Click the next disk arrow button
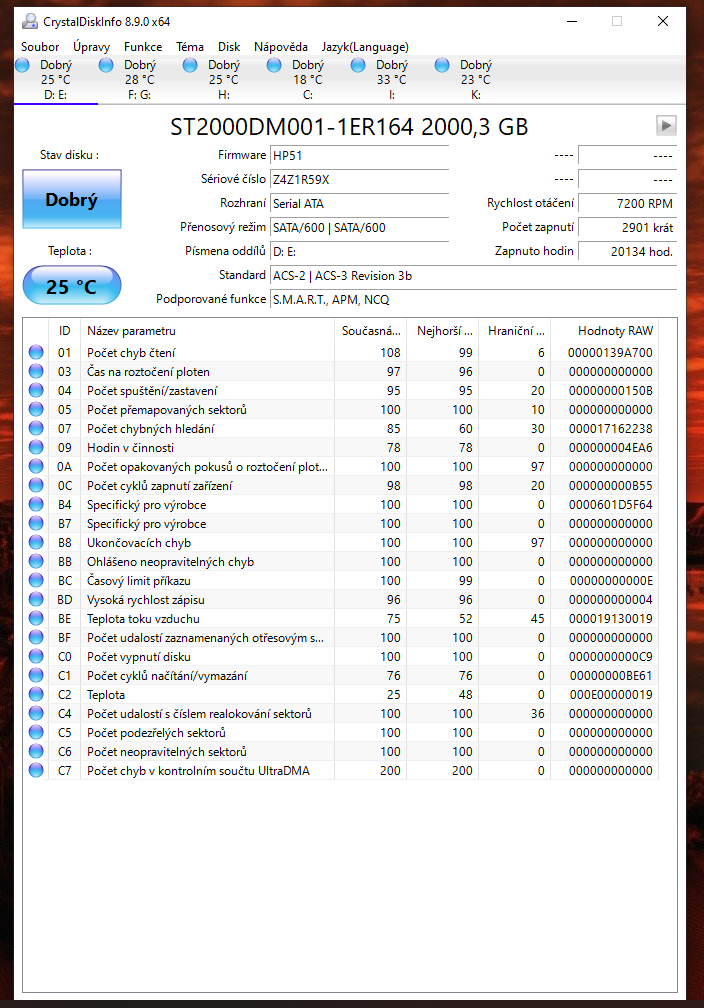Image resolution: width=704 pixels, height=1008 pixels. (x=666, y=125)
